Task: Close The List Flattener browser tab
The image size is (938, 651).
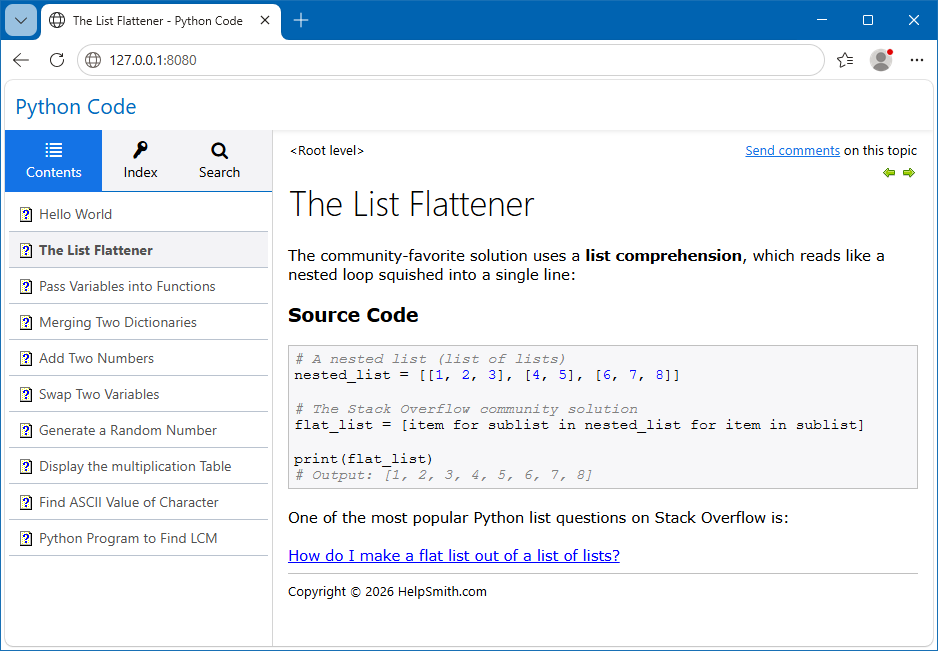Action: tap(265, 20)
